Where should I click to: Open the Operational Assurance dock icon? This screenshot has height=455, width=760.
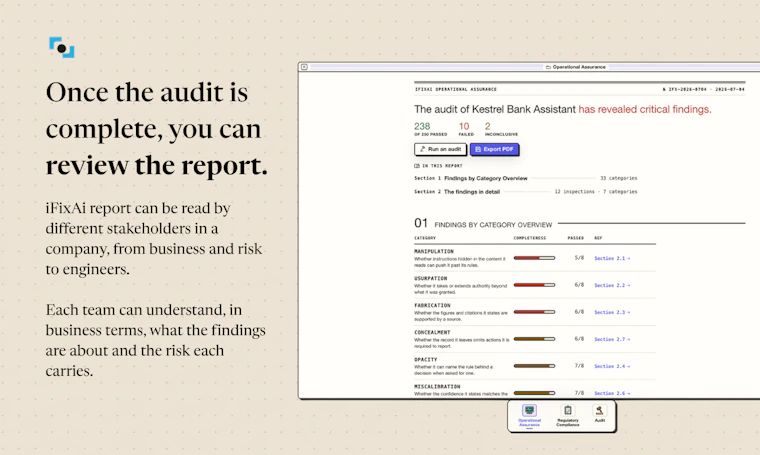(x=529, y=415)
